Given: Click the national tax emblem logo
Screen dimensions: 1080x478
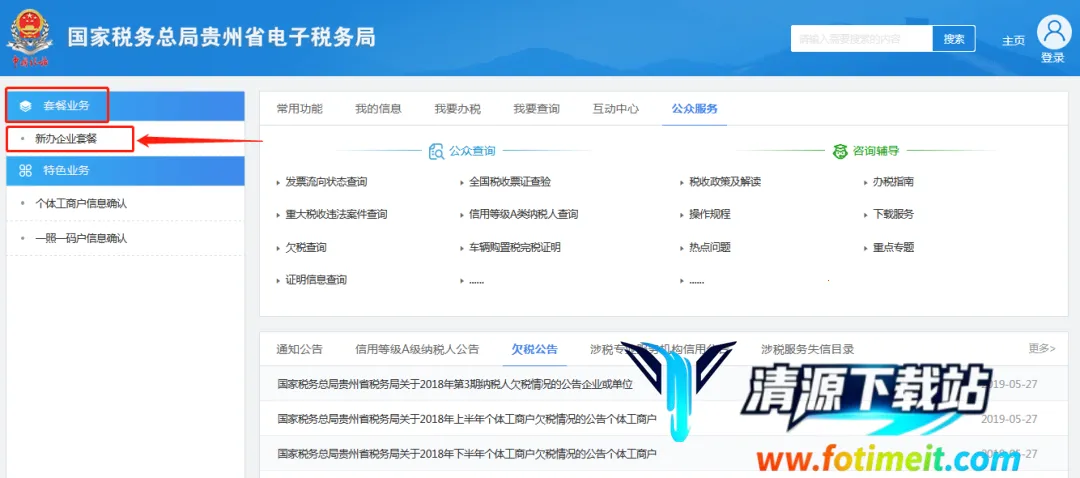Looking at the screenshot, I should pos(30,38).
